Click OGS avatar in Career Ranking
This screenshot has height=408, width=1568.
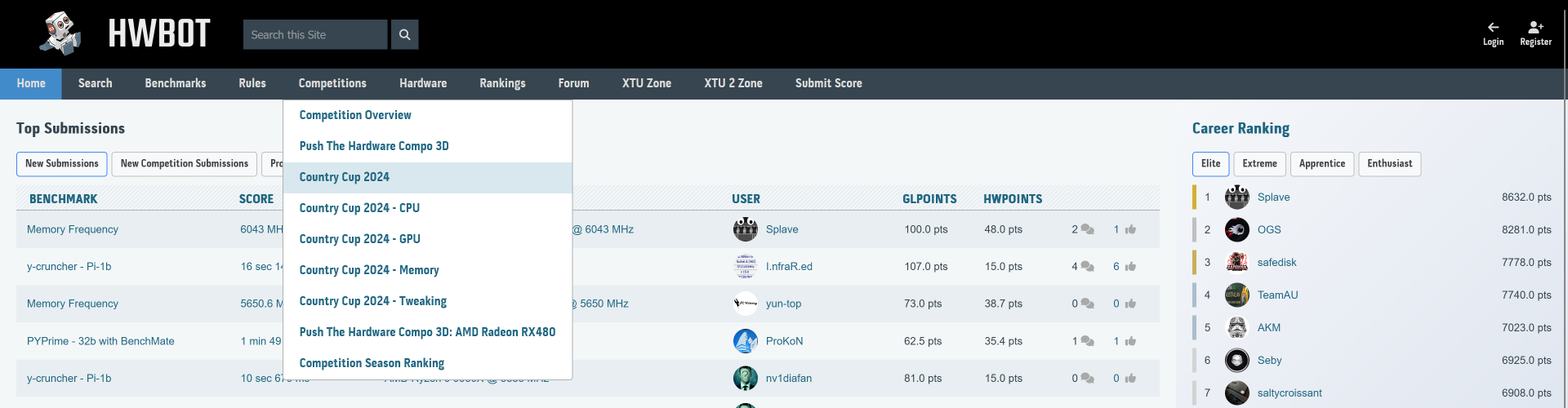[x=1237, y=229]
